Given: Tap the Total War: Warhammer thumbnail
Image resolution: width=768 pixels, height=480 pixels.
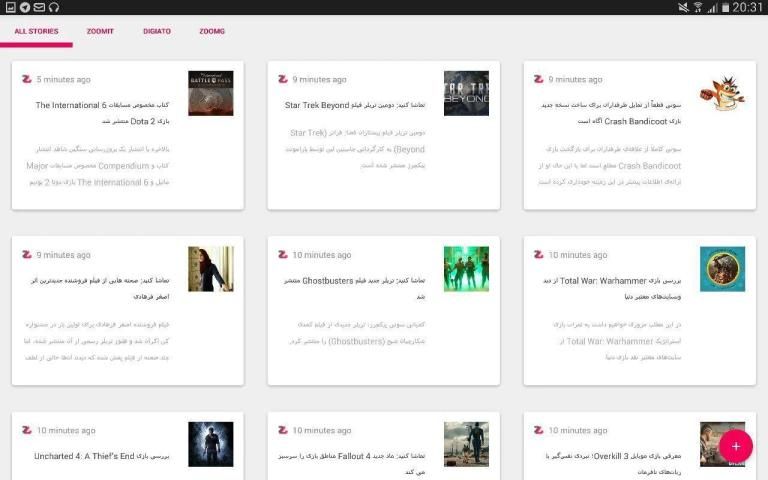Looking at the screenshot, I should (722, 269).
